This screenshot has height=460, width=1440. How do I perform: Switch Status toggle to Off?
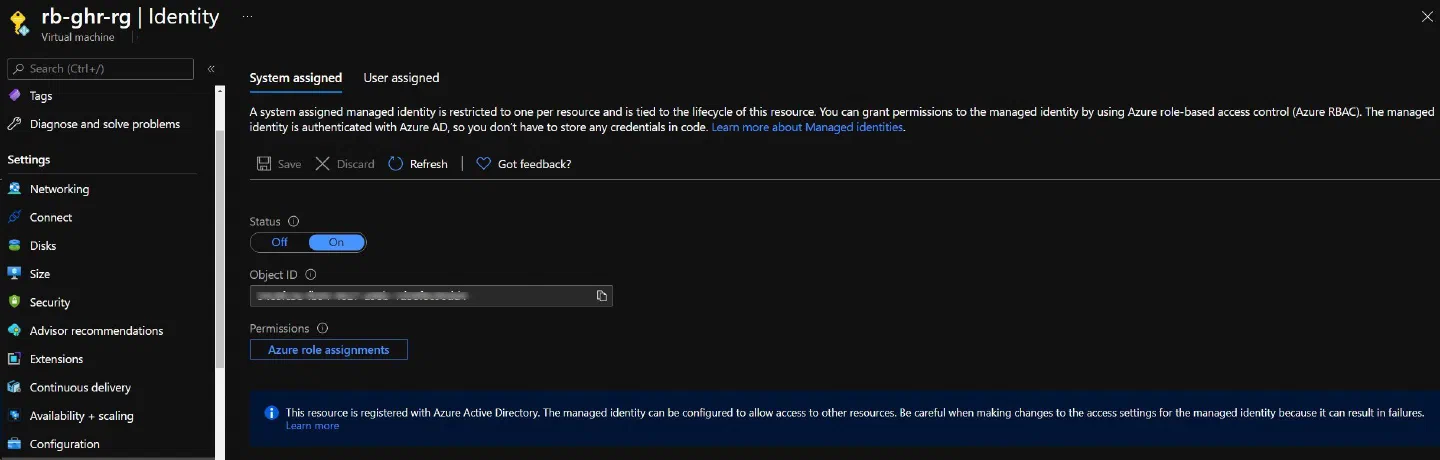pos(279,242)
